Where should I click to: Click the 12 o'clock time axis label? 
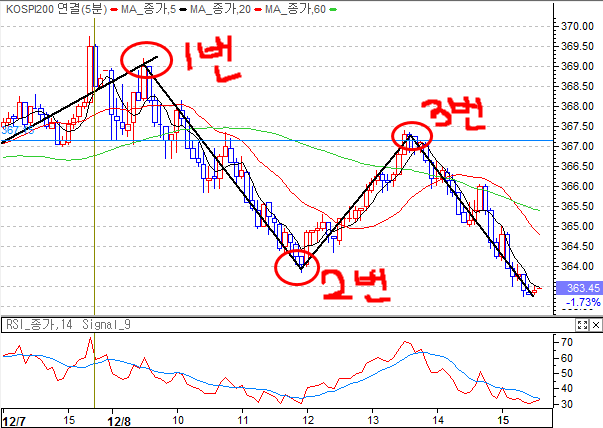(x=308, y=420)
